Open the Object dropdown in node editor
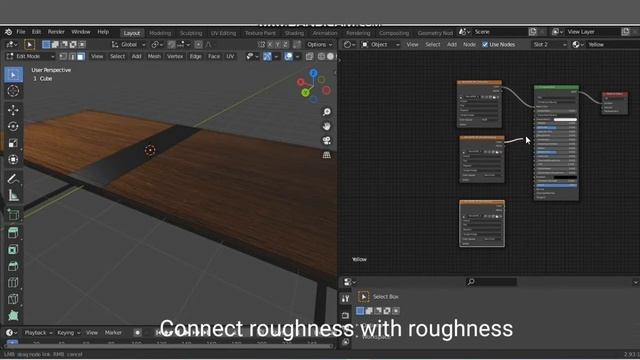The width and height of the screenshot is (640, 360). point(380,44)
